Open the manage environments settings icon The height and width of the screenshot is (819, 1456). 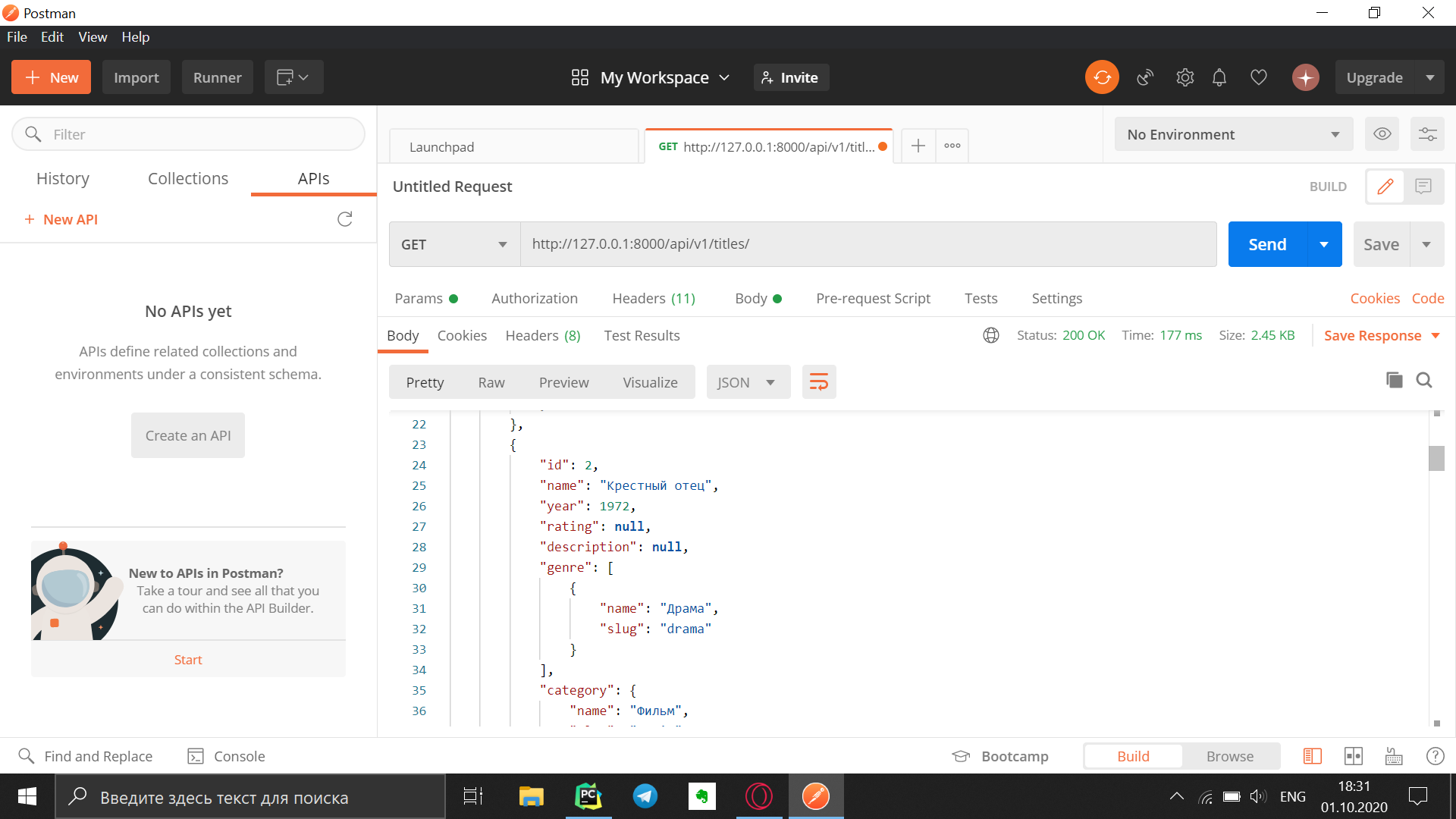click(x=1427, y=134)
